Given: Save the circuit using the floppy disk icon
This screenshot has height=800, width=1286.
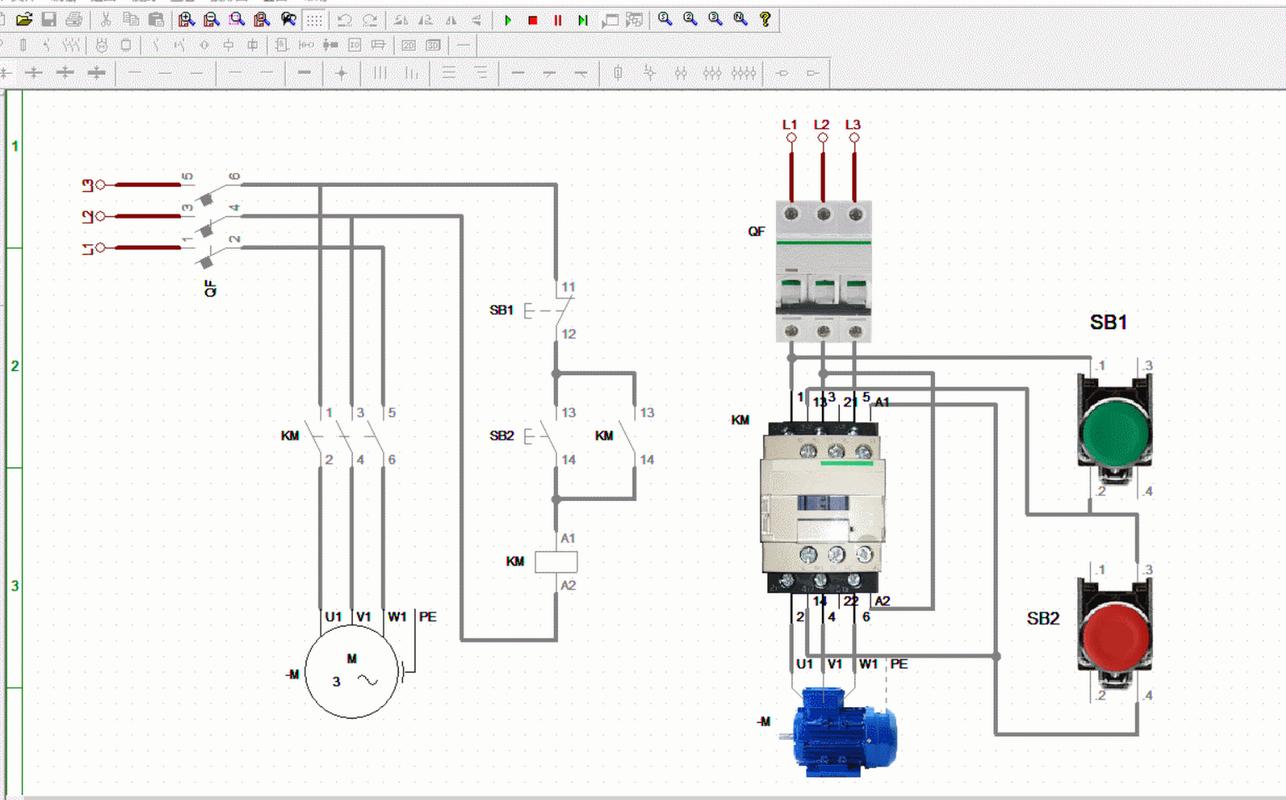Looking at the screenshot, I should tap(48, 20).
